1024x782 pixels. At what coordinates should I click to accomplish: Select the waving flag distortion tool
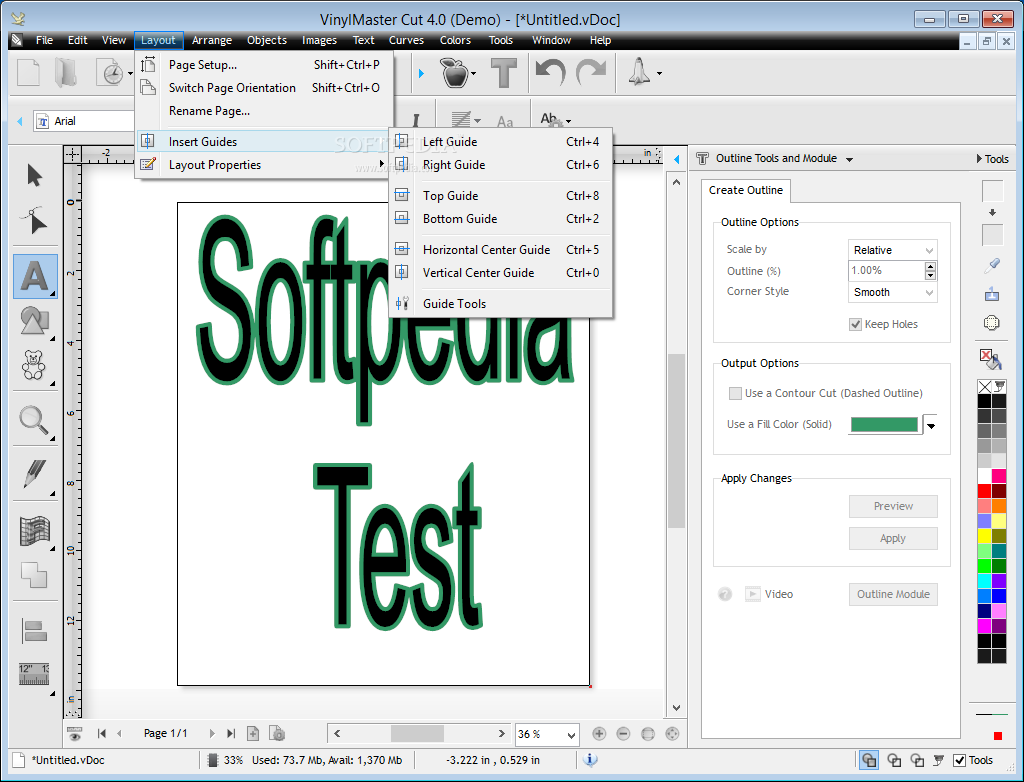pos(35,530)
